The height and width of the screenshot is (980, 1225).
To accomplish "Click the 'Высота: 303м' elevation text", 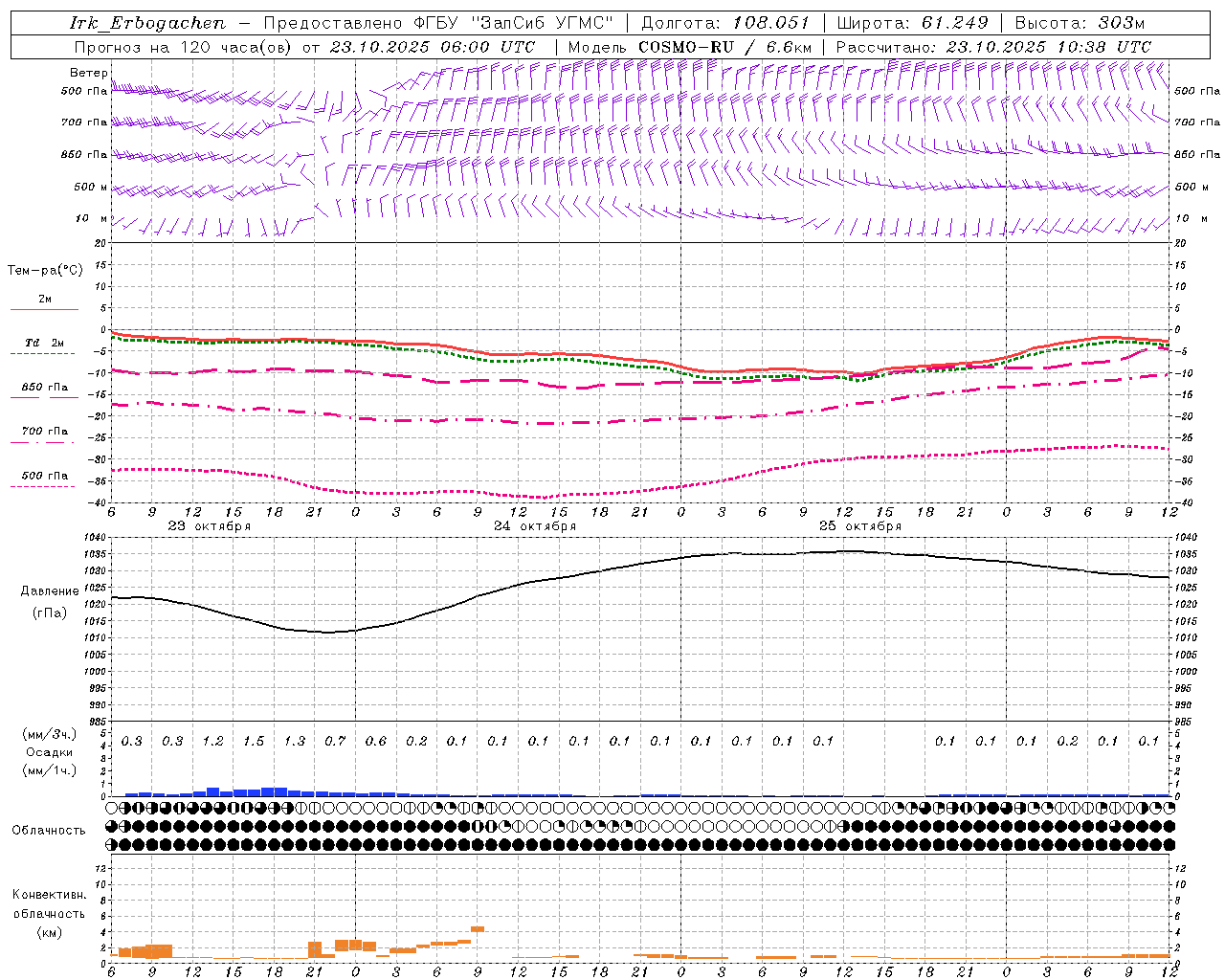I will (x=1080, y=23).
